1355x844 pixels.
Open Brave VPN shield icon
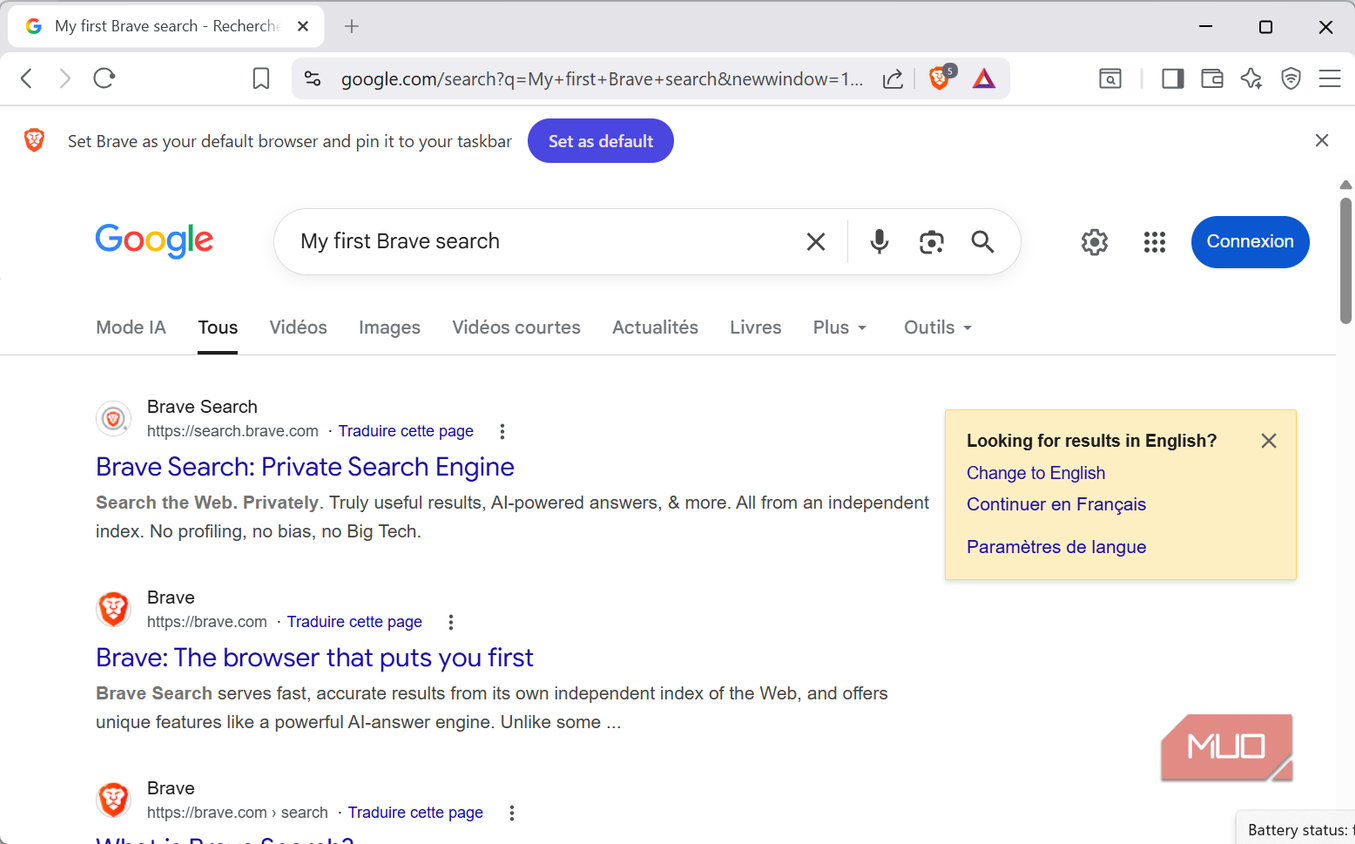(1291, 79)
